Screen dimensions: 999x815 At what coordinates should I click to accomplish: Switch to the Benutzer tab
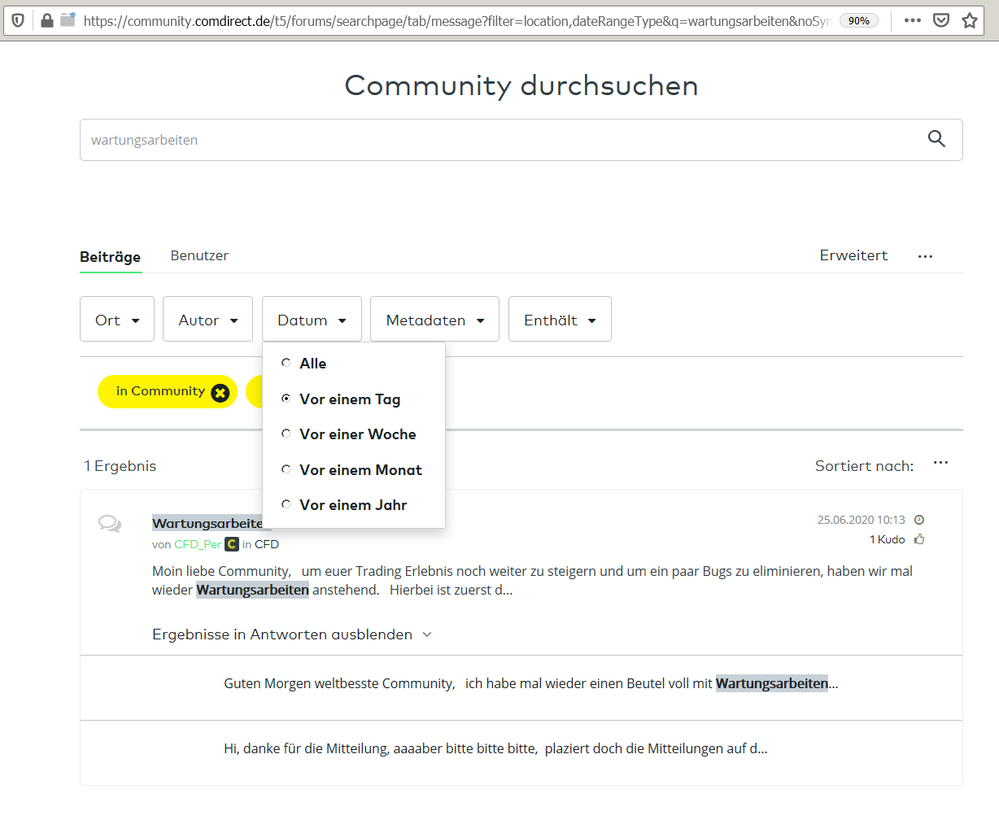click(x=199, y=256)
